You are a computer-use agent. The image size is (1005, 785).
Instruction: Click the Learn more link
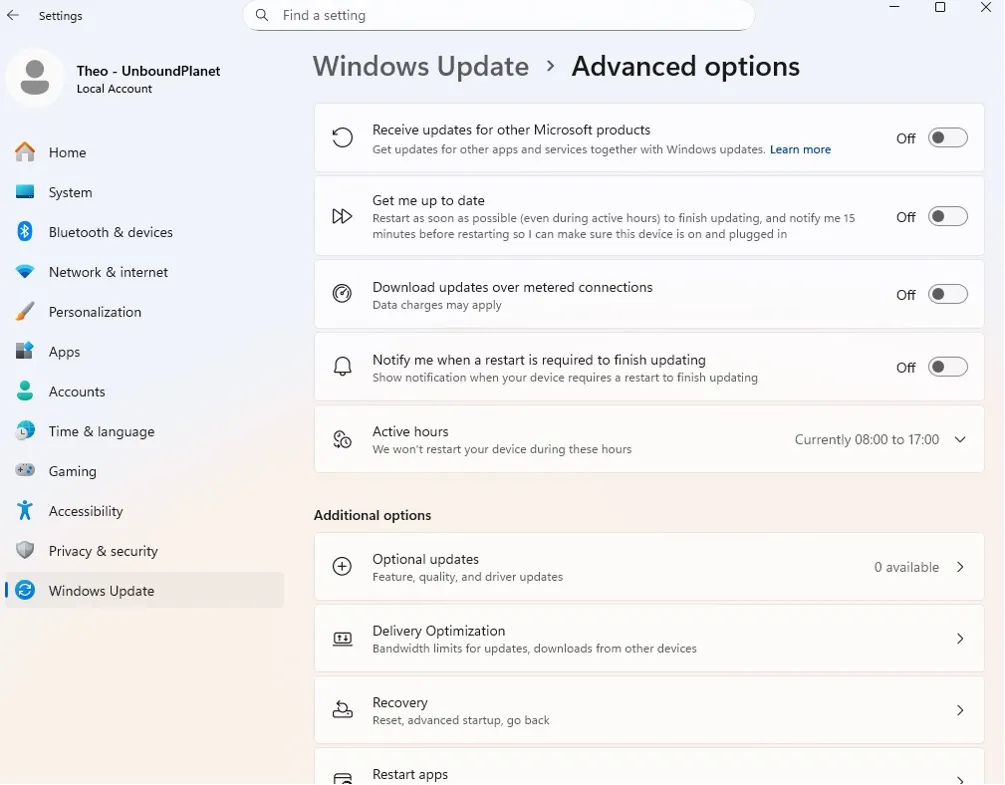(x=800, y=149)
